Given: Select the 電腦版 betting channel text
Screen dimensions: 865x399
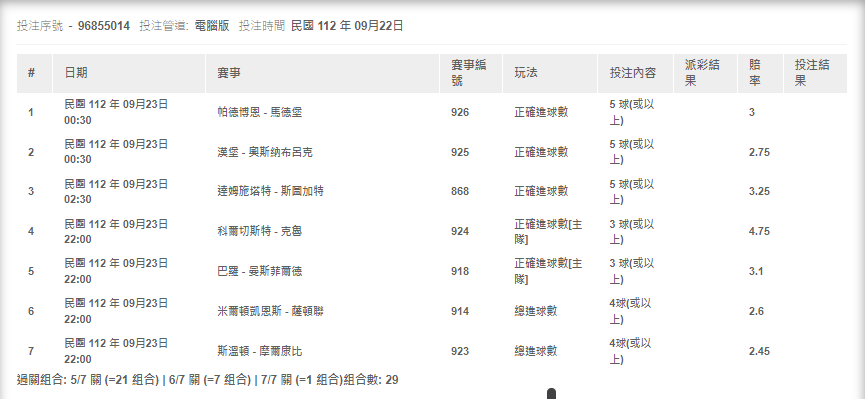Looking at the screenshot, I should coord(212,26).
